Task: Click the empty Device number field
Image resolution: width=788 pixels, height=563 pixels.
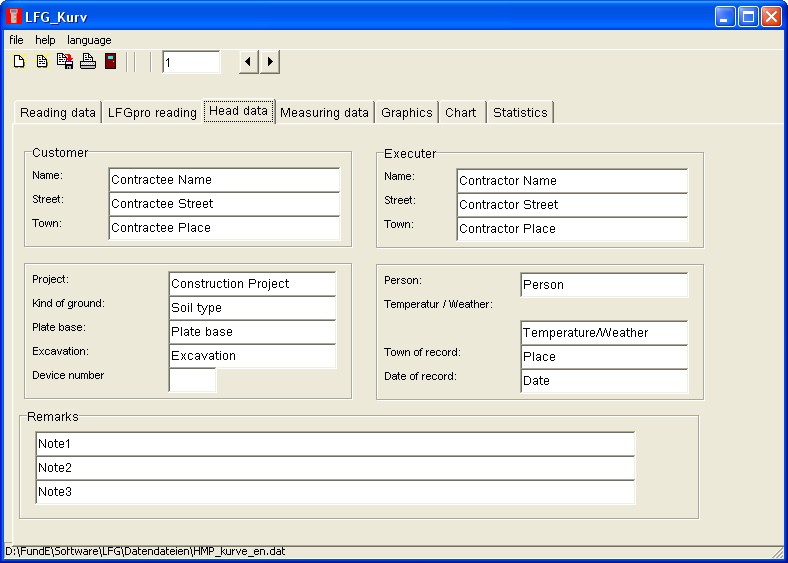Action: click(192, 380)
